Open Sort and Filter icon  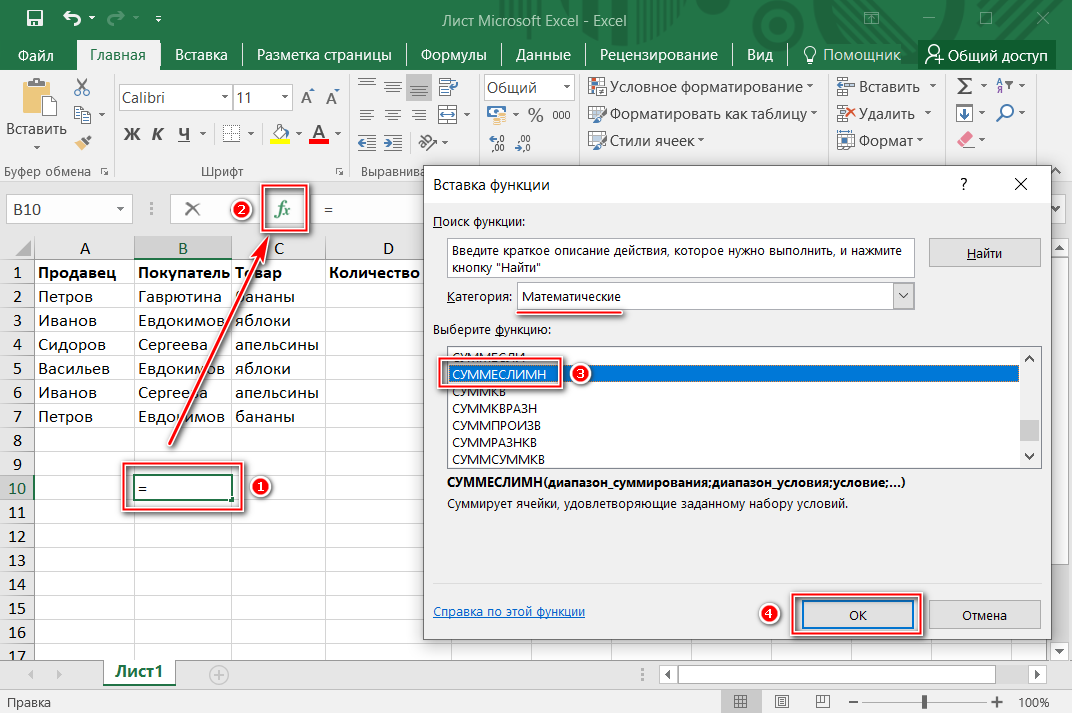coord(1004,86)
